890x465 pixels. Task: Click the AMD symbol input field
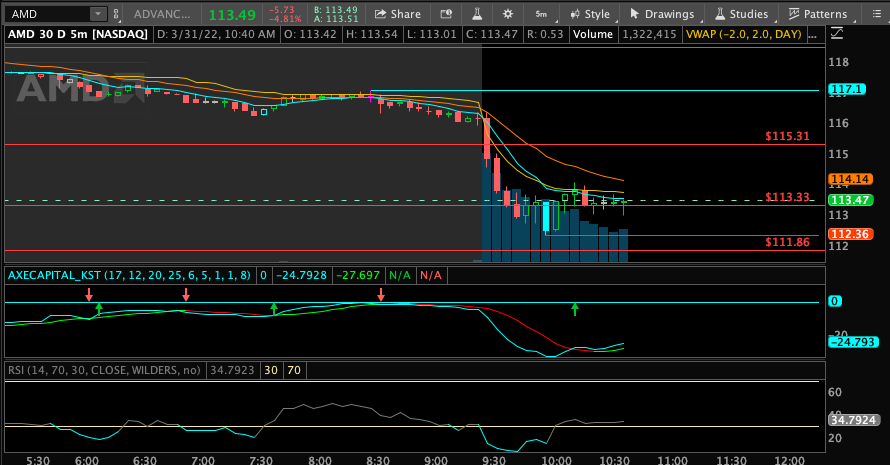pos(47,14)
